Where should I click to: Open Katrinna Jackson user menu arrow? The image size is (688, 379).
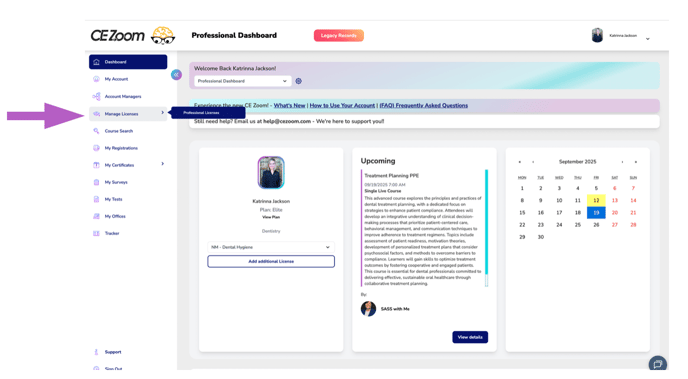click(647, 39)
